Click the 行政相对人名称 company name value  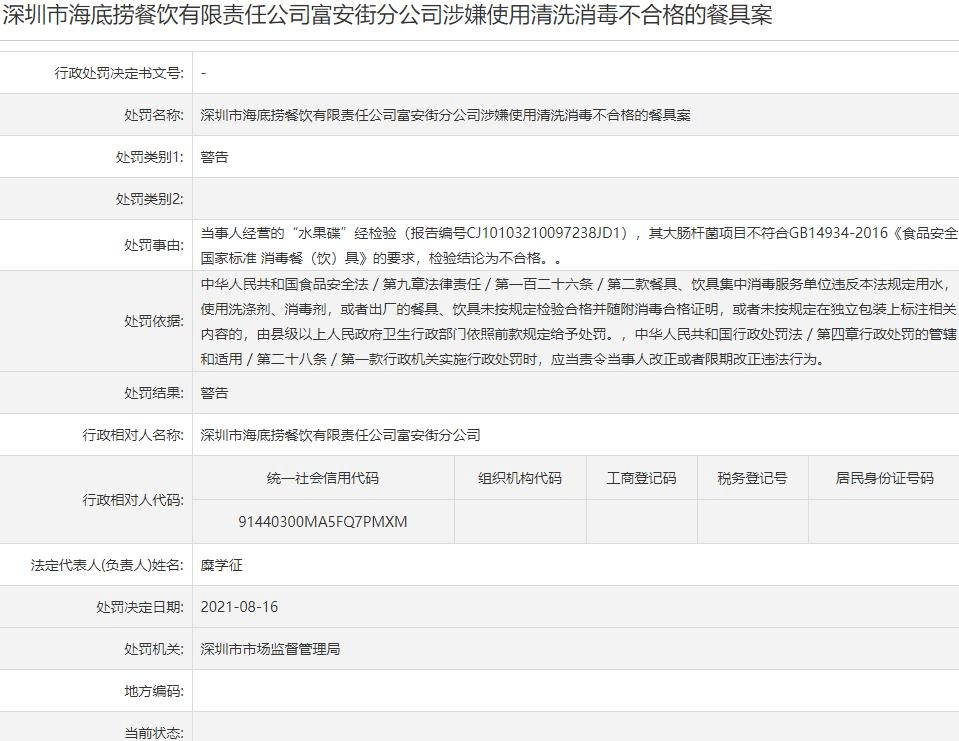[x=340, y=435]
